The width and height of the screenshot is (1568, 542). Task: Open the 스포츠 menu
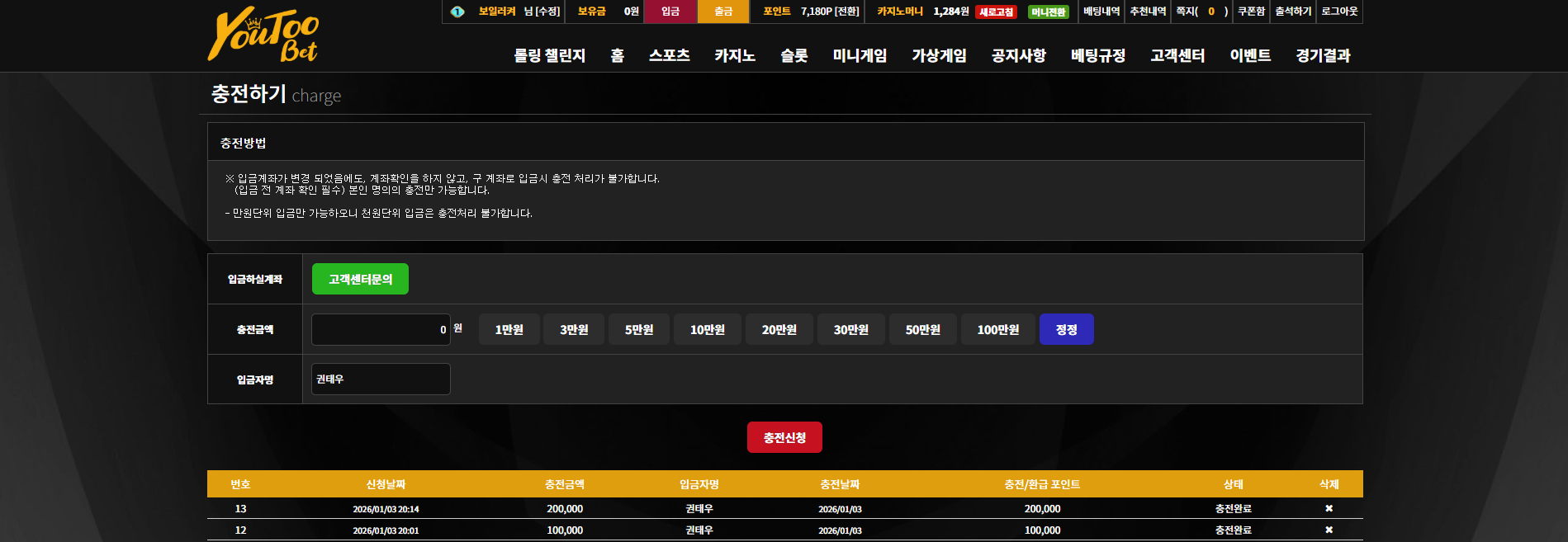(x=669, y=55)
